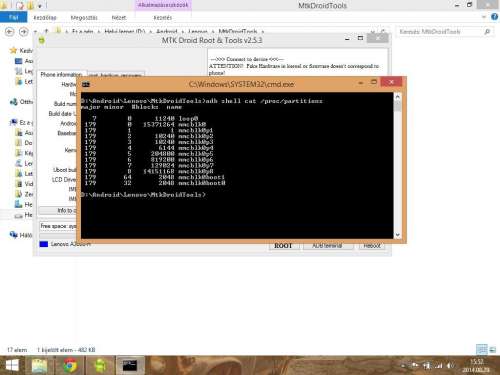The image size is (500, 375).
Task: Launch Google Chrome from the taskbar
Action: [x=70, y=366]
